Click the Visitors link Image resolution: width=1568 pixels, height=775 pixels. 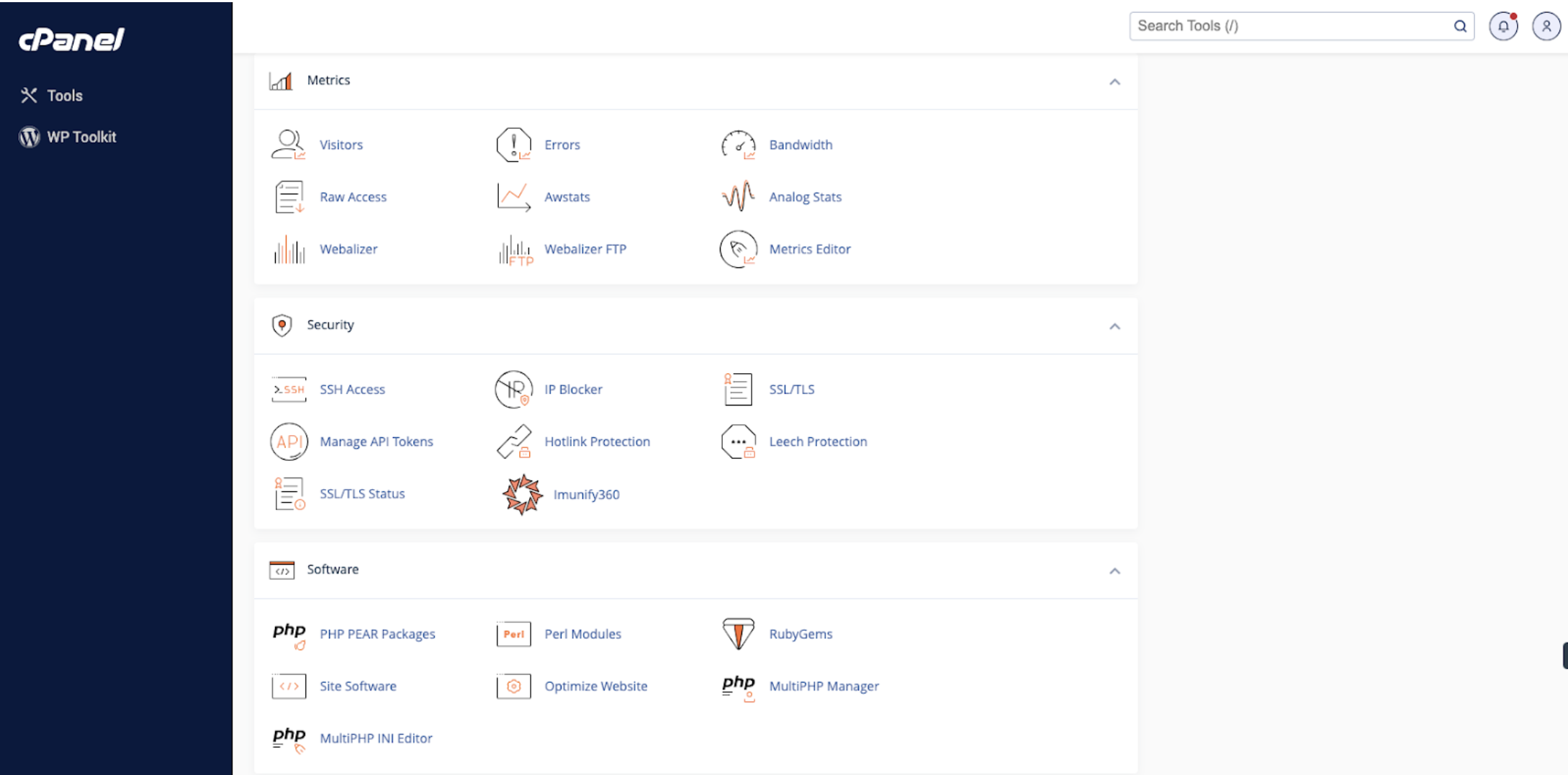coord(341,145)
